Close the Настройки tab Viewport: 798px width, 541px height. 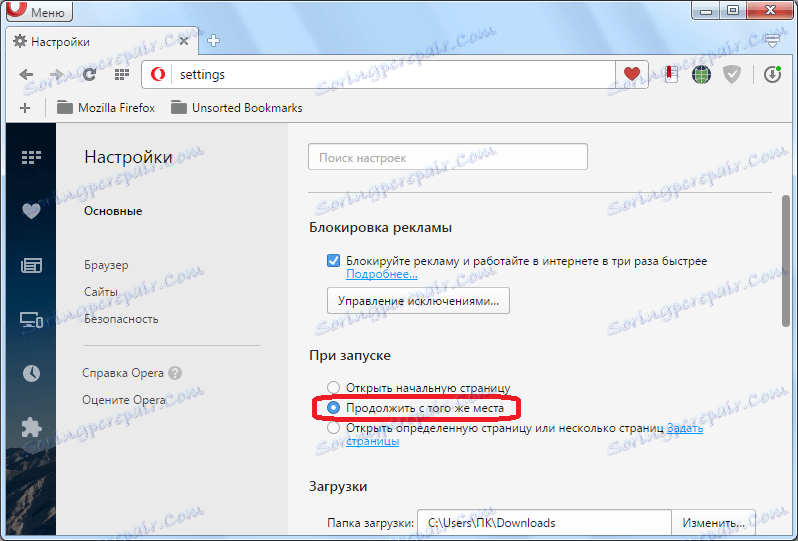pyautogui.click(x=184, y=41)
